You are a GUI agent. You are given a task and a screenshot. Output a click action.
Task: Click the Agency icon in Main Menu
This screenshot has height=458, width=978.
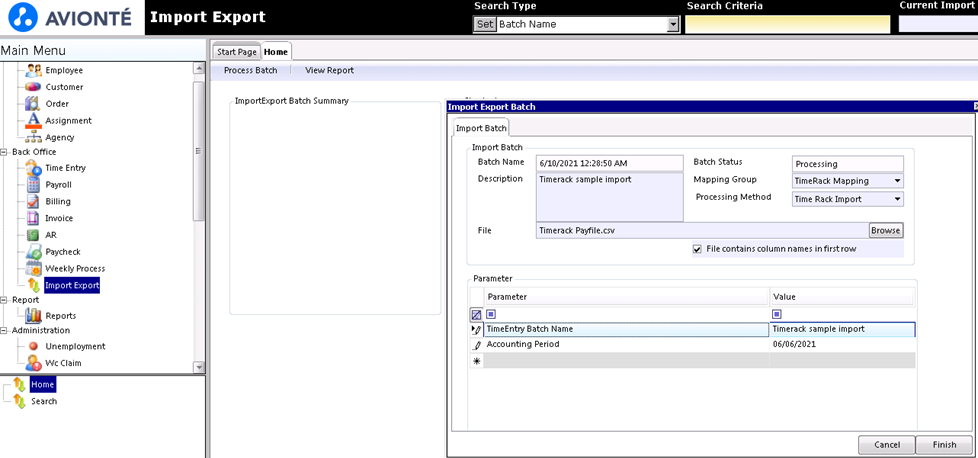coord(34,137)
